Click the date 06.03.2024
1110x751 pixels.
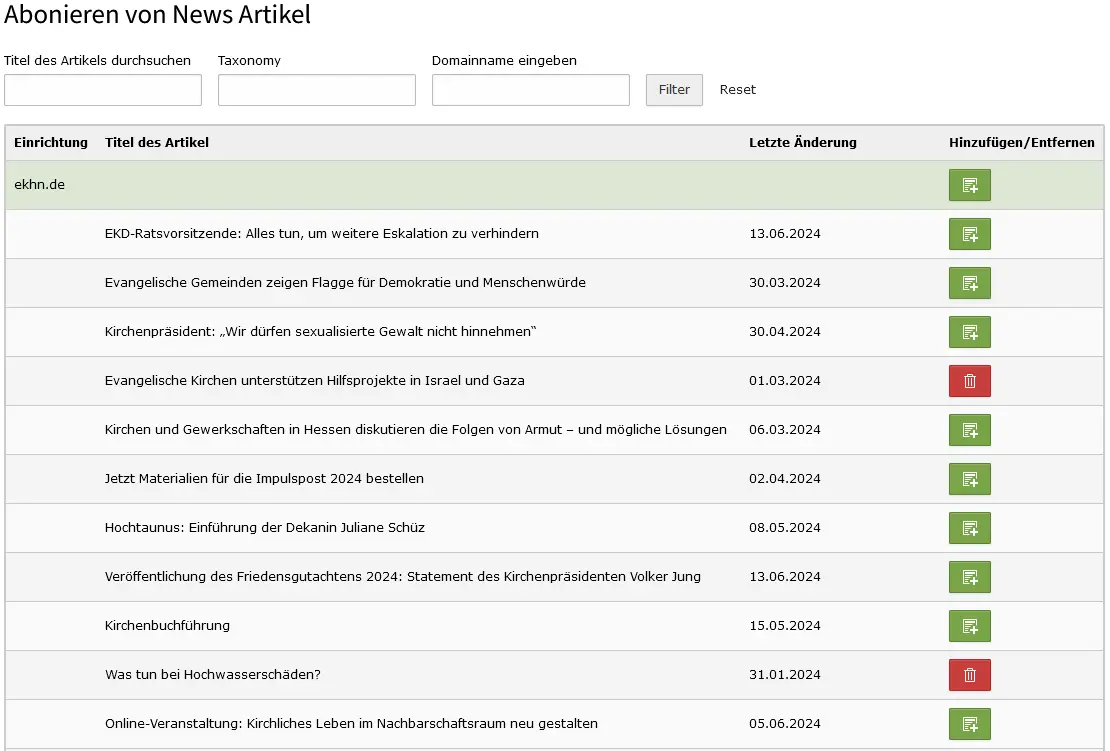point(784,430)
